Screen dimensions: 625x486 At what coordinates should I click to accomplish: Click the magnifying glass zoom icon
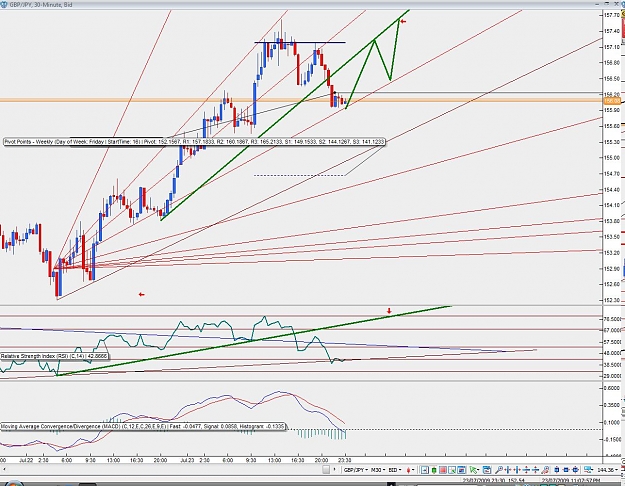click(x=499, y=470)
